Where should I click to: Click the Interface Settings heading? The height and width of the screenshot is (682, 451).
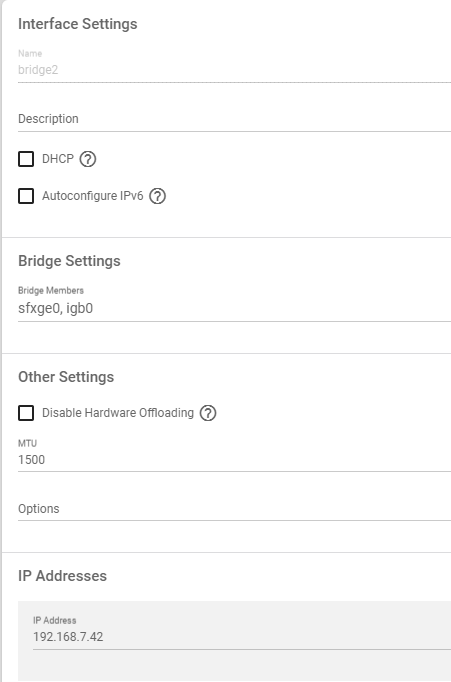78,24
